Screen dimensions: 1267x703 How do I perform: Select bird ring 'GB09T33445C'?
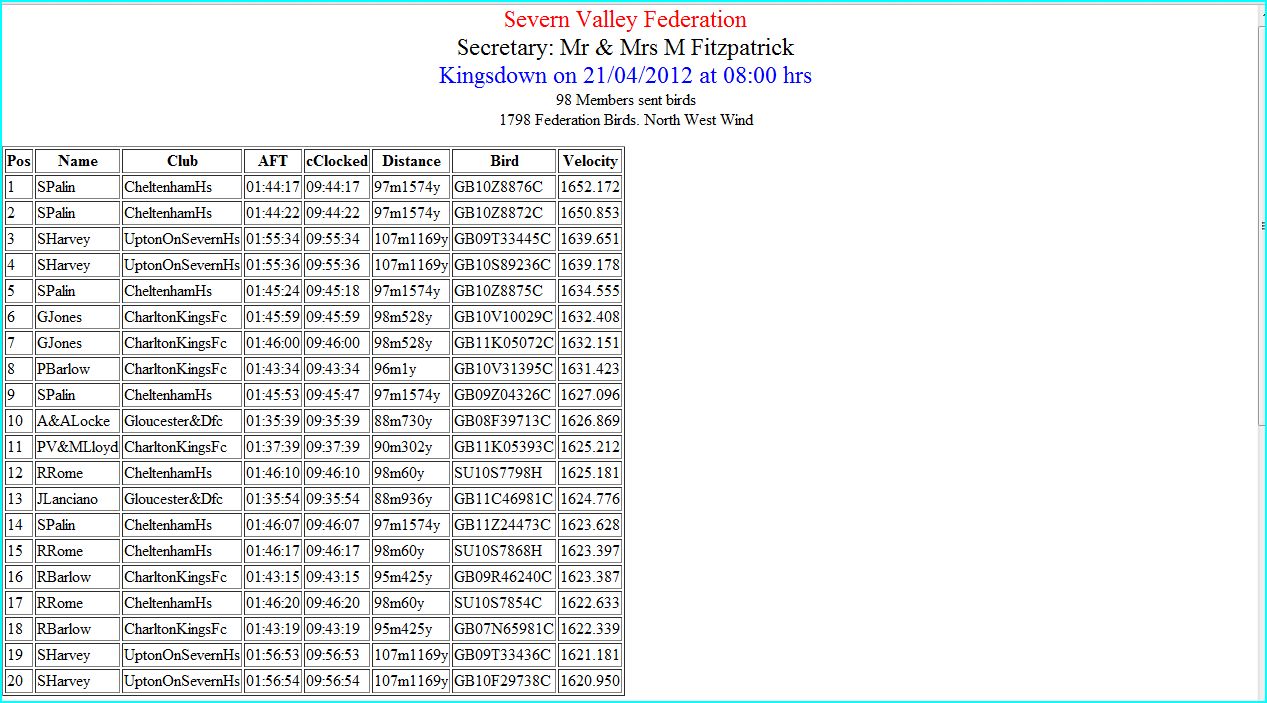pyautogui.click(x=505, y=239)
